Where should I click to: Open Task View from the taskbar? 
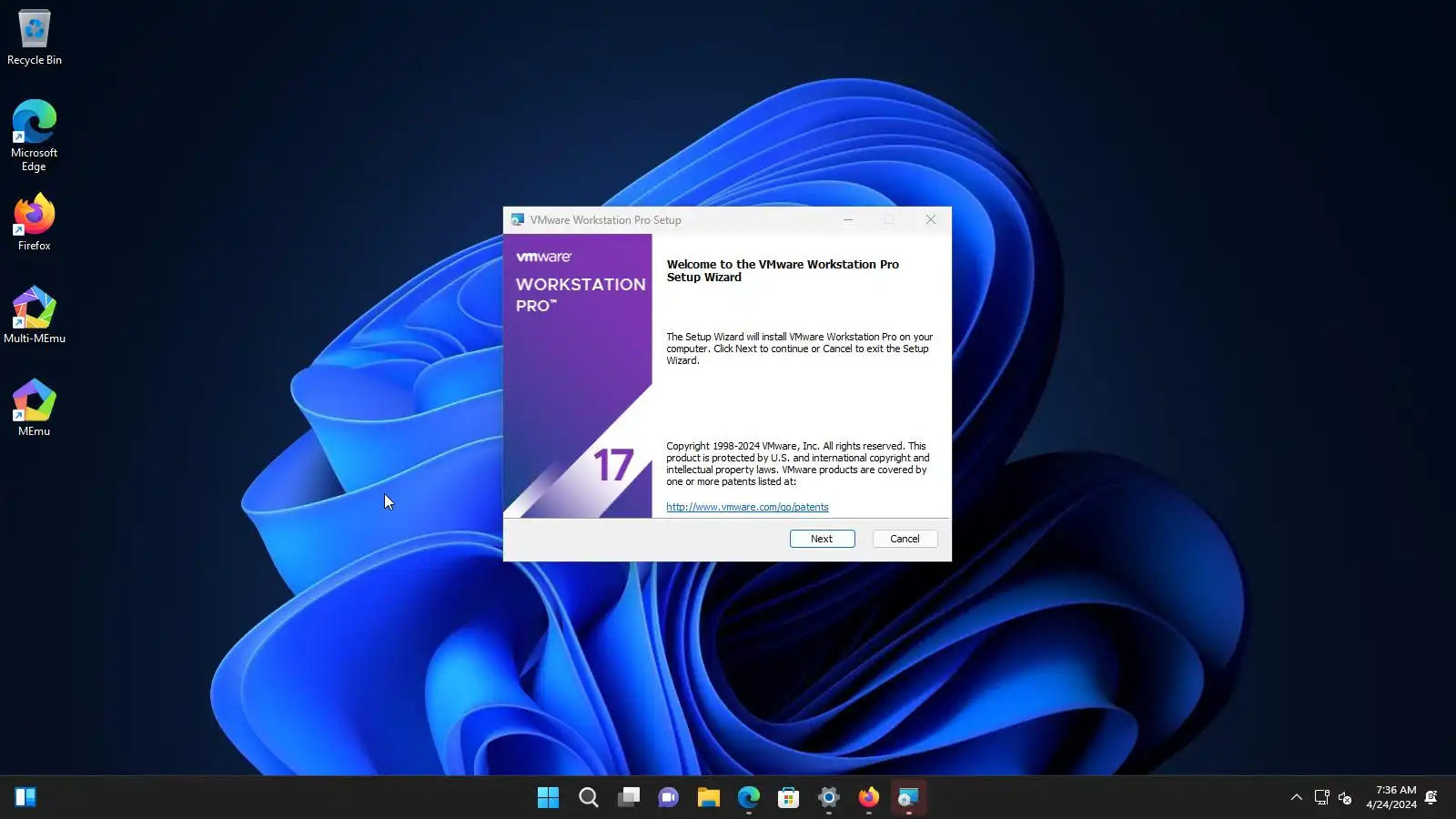(x=629, y=797)
